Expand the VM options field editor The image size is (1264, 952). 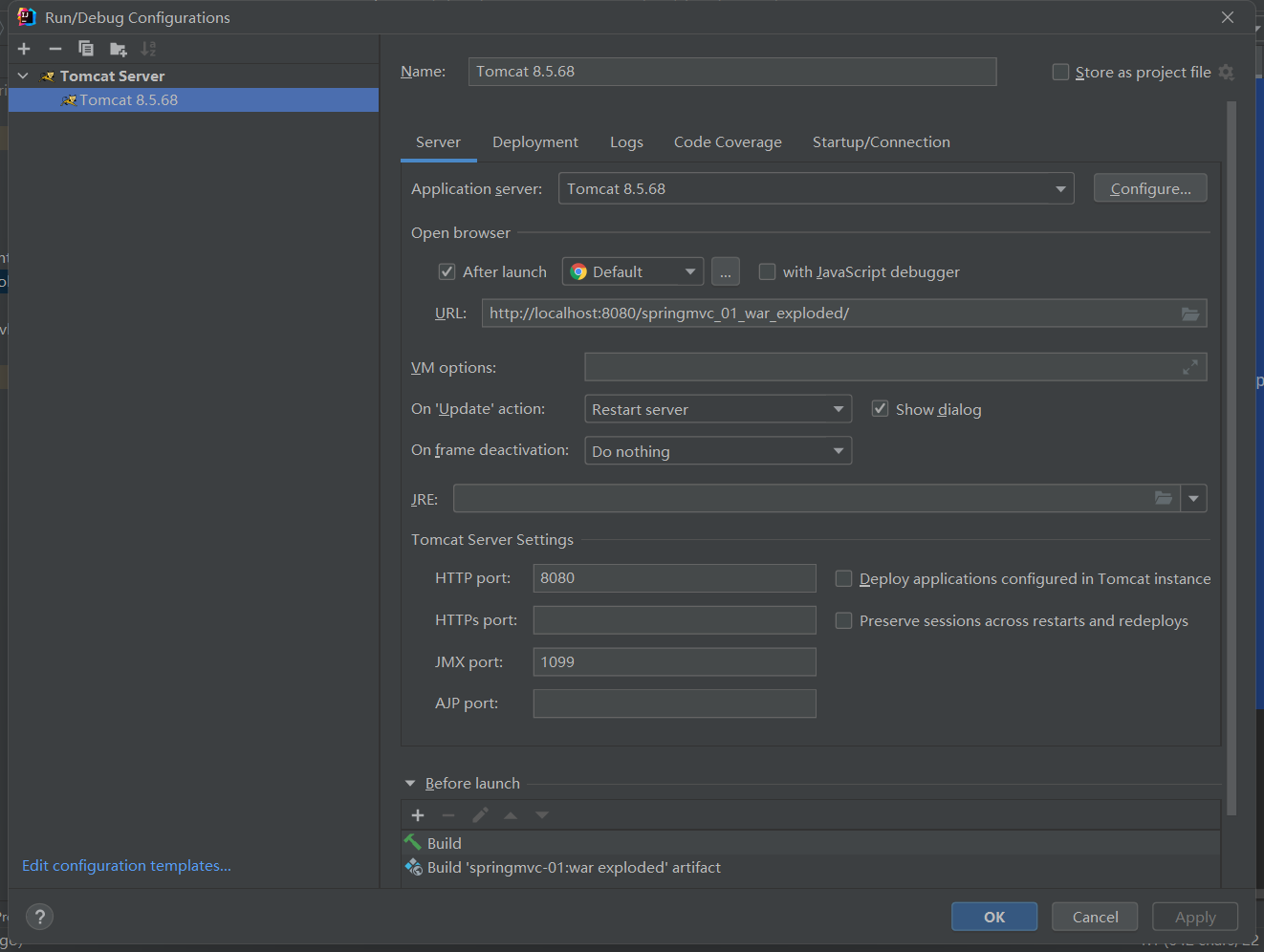pyautogui.click(x=1190, y=367)
